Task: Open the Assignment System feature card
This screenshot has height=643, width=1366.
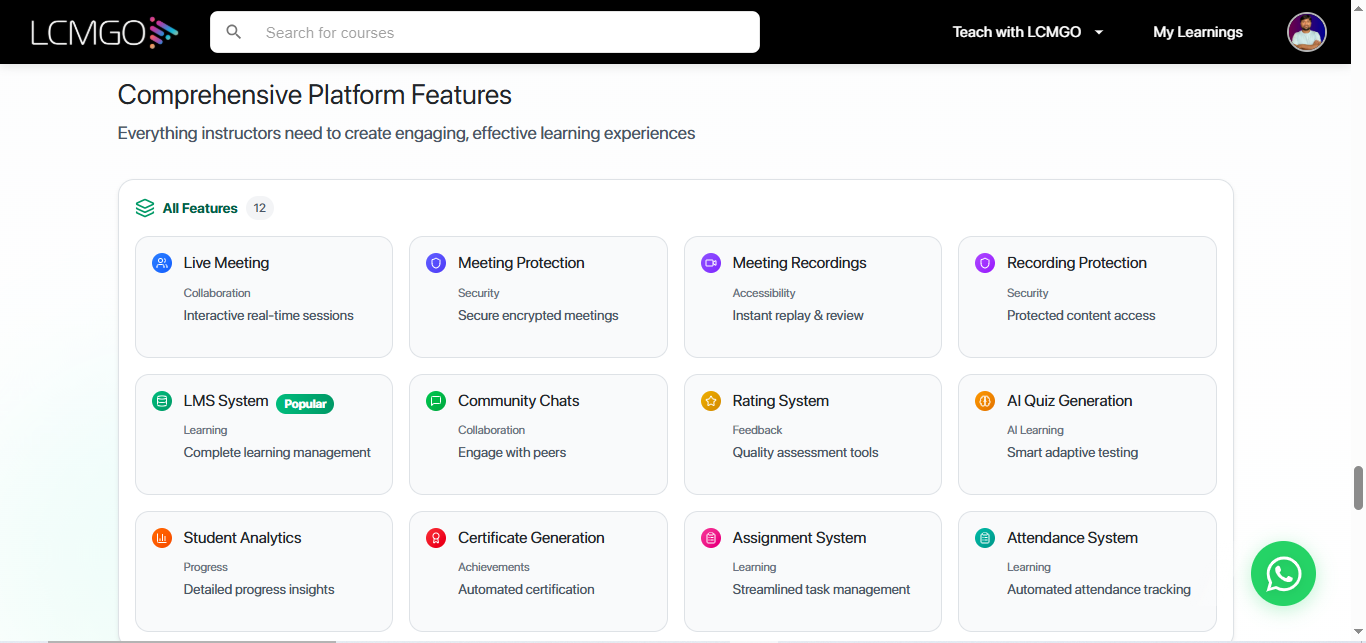Action: [x=812, y=571]
